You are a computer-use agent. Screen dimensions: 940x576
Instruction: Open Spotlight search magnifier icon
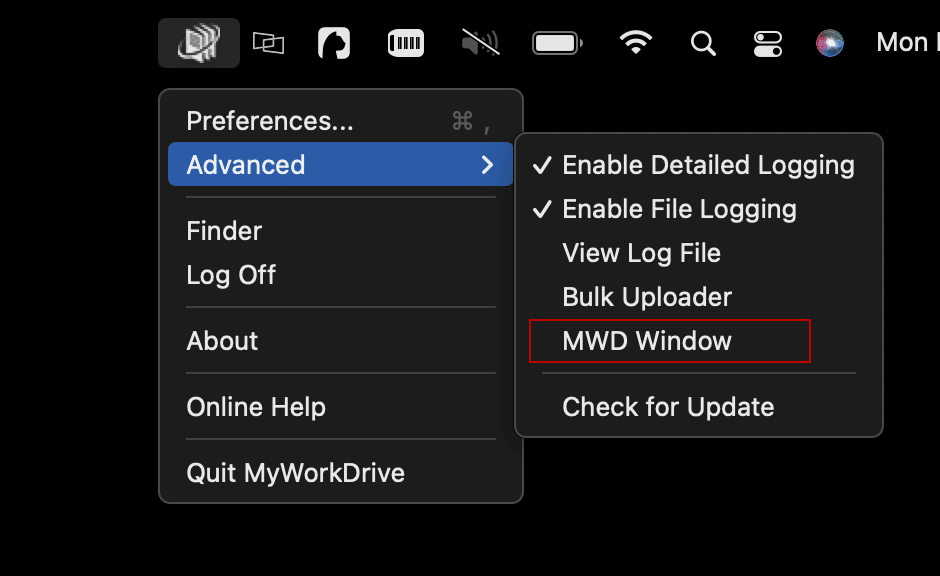704,43
